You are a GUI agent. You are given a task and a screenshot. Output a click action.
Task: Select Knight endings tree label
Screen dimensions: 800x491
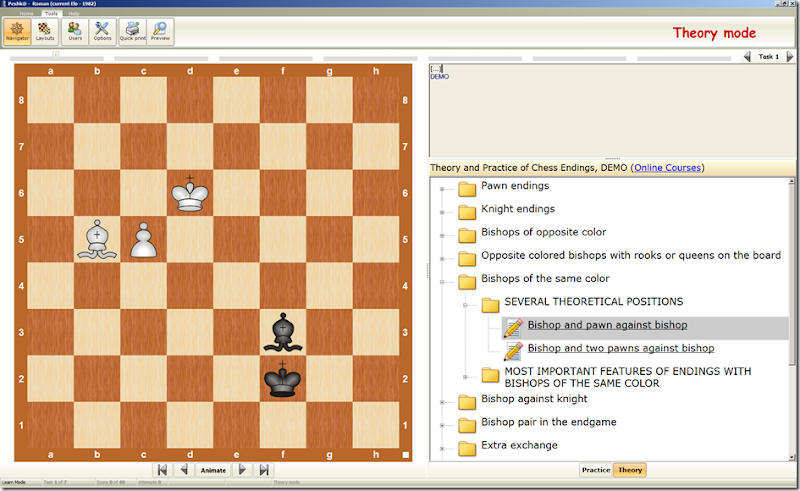pos(518,209)
